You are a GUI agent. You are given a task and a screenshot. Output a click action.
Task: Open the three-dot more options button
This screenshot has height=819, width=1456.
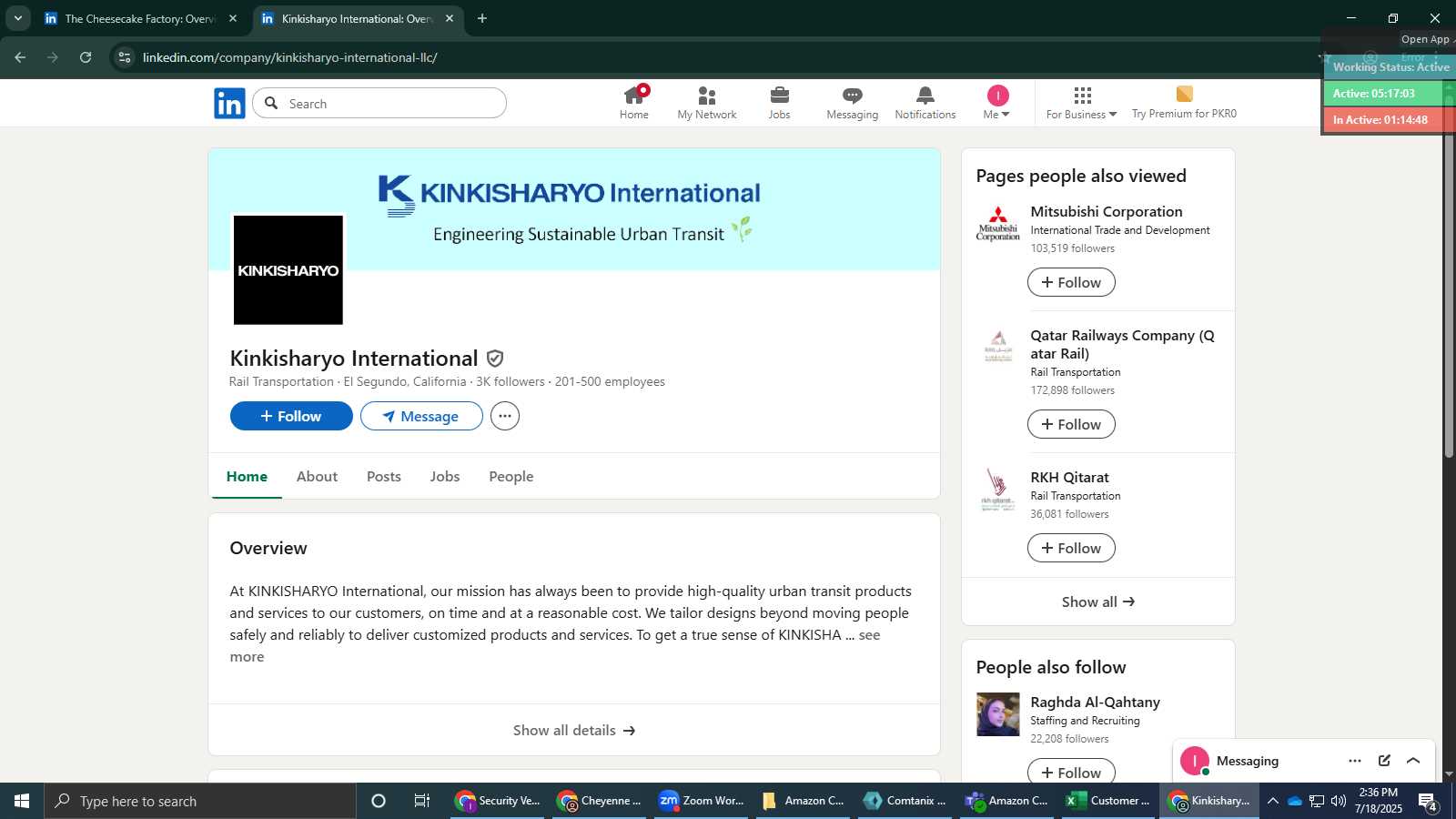tap(505, 416)
